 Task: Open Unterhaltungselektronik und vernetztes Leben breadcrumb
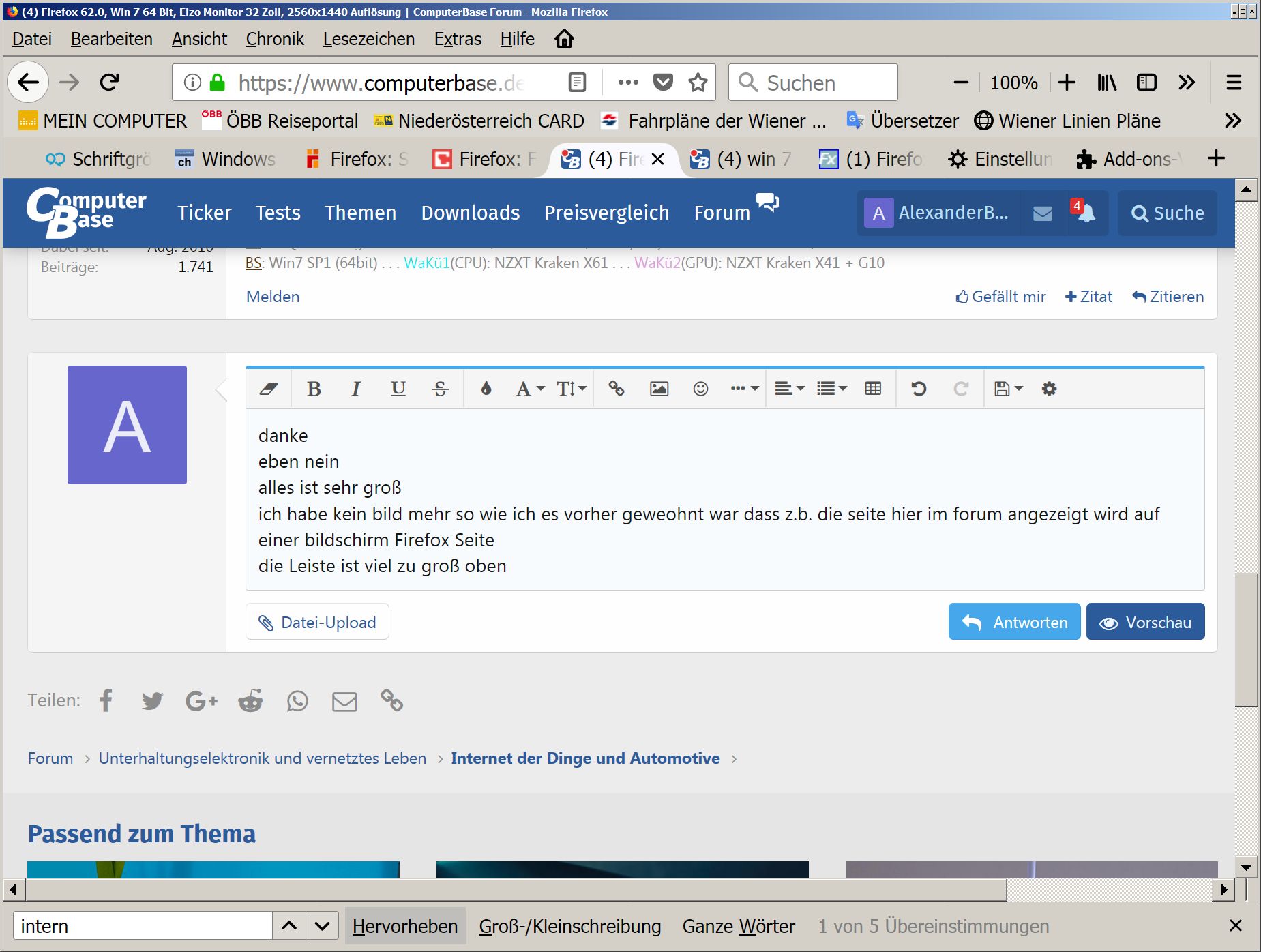(263, 758)
